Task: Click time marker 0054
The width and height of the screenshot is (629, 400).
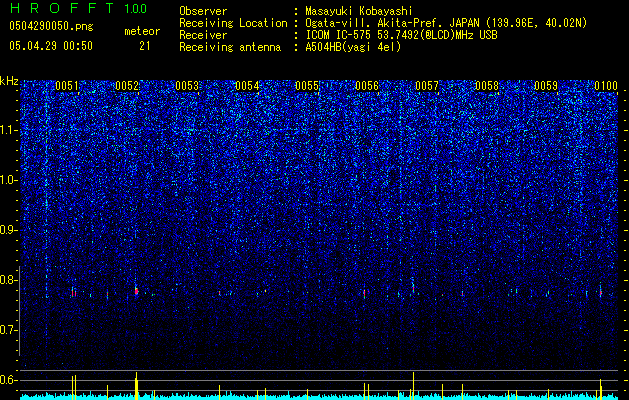Action: [x=247, y=86]
